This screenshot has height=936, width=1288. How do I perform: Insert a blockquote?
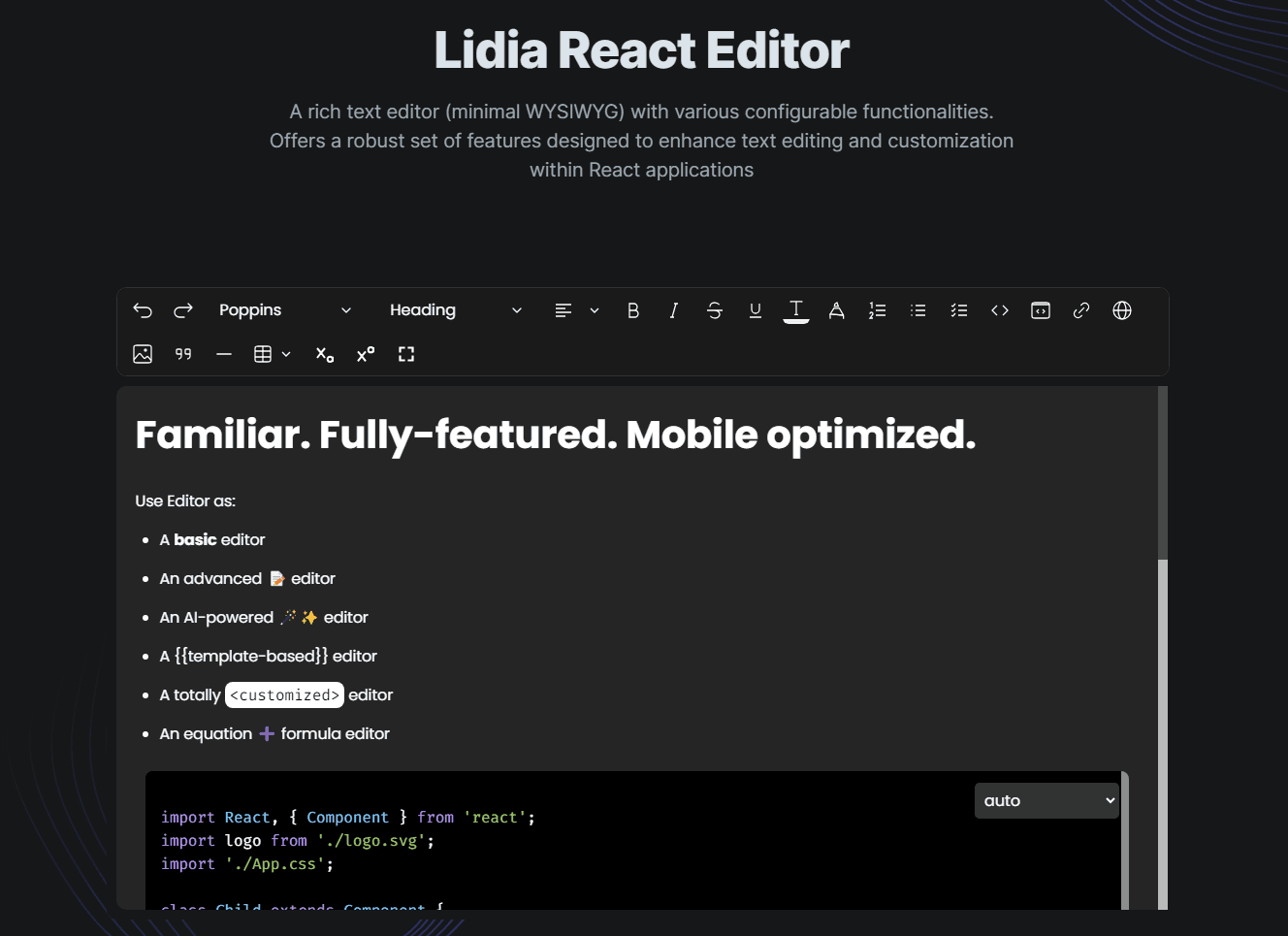pyautogui.click(x=183, y=353)
